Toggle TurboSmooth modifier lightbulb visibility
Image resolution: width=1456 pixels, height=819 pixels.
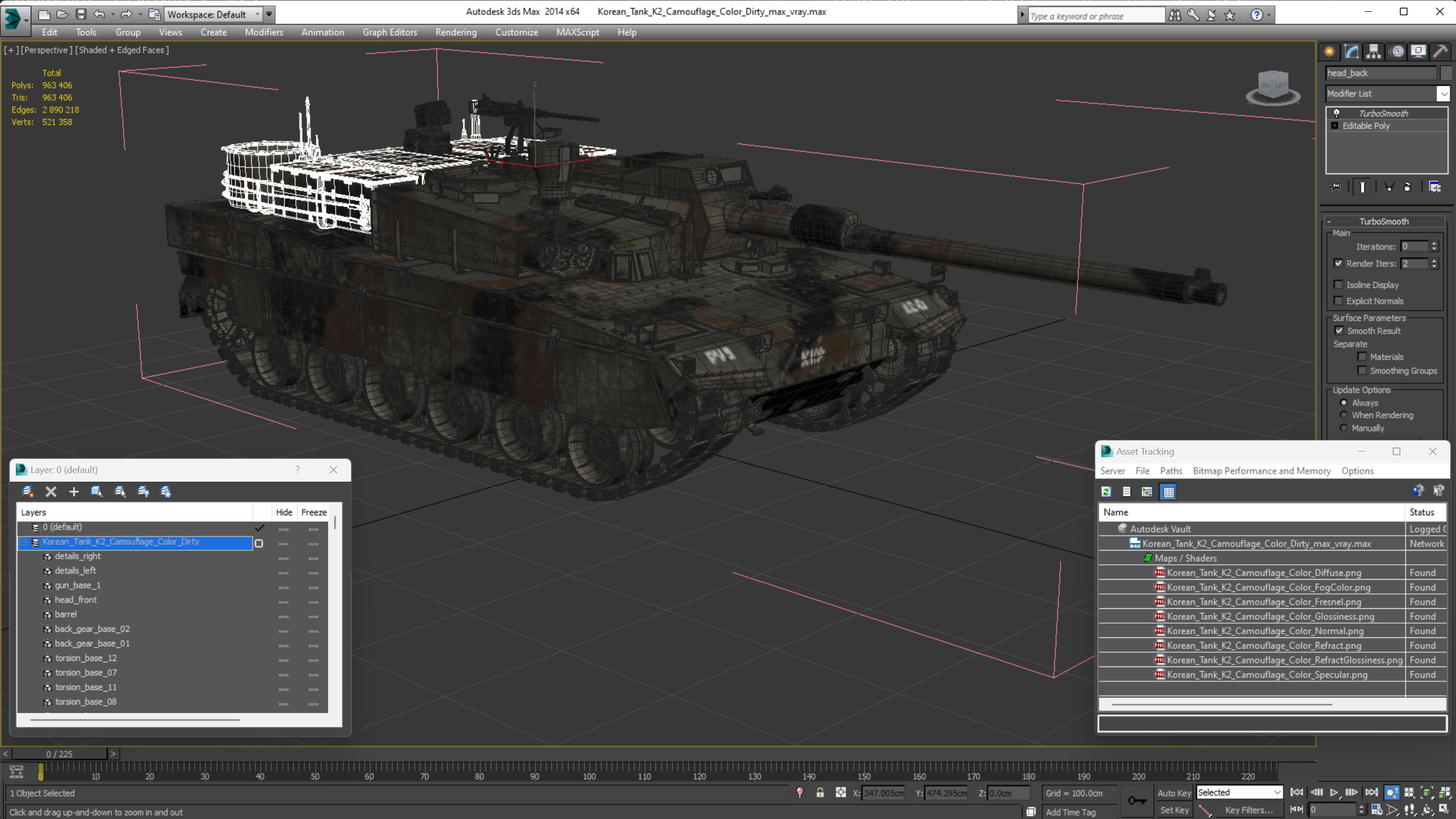[1337, 113]
